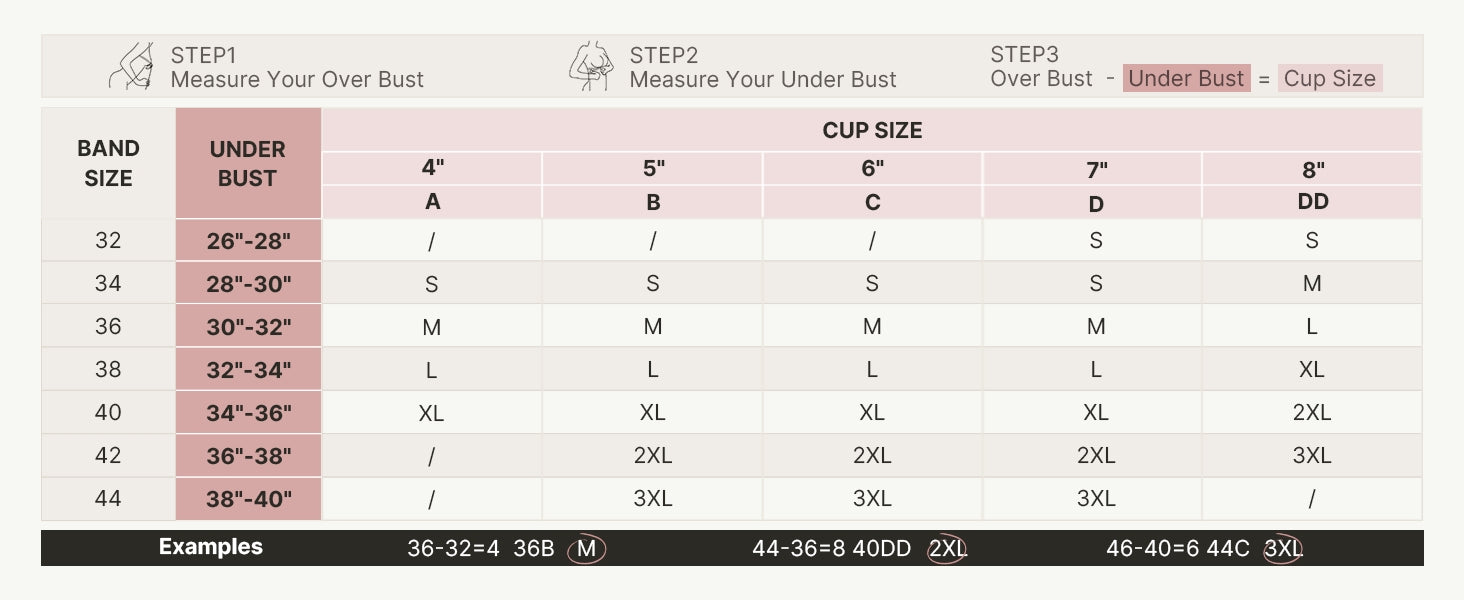1464x600 pixels.
Task: Select the UNDER BUST column header
Action: 248,163
